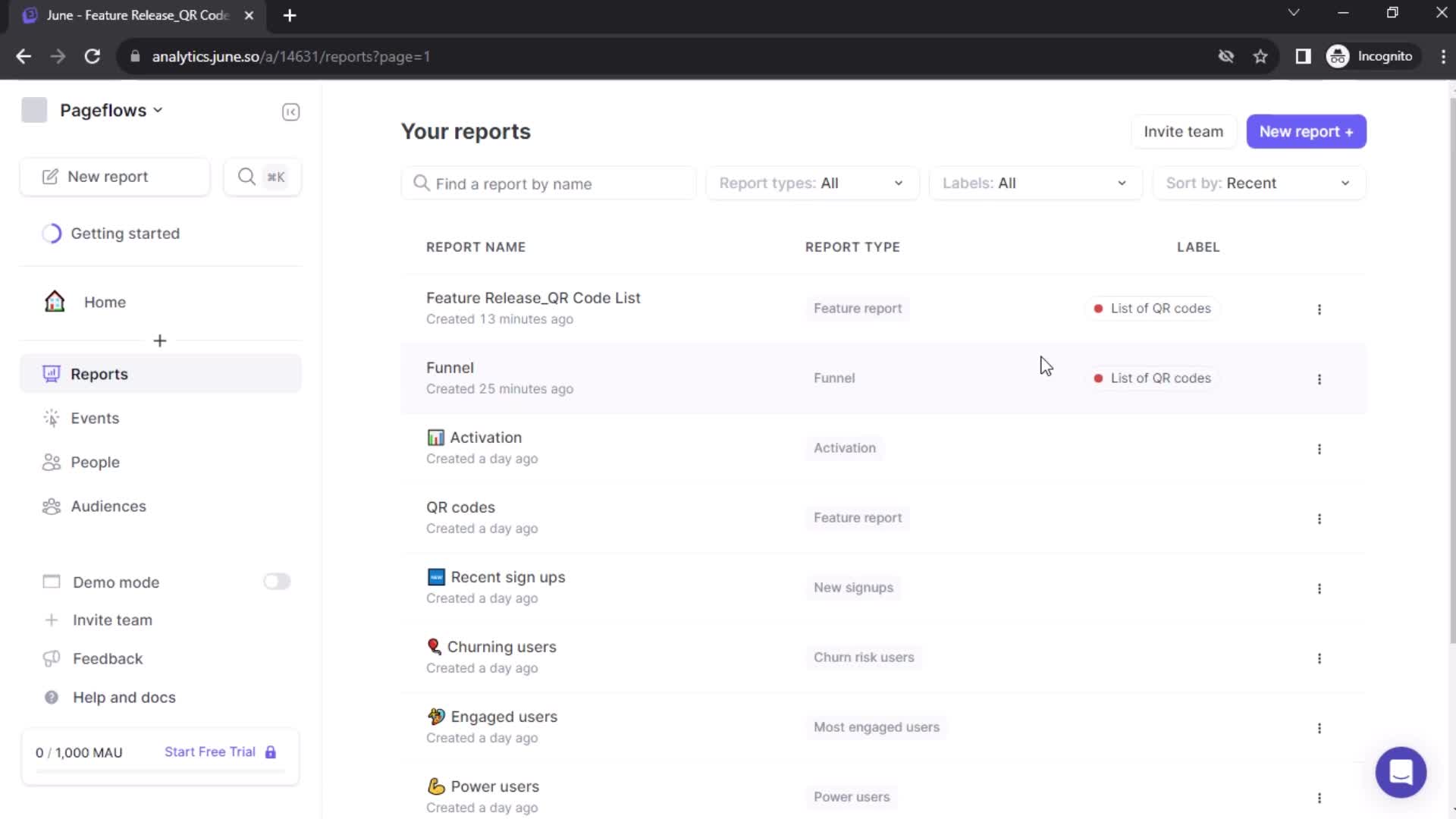Reload the page in the browser
1456x819 pixels.
[92, 56]
